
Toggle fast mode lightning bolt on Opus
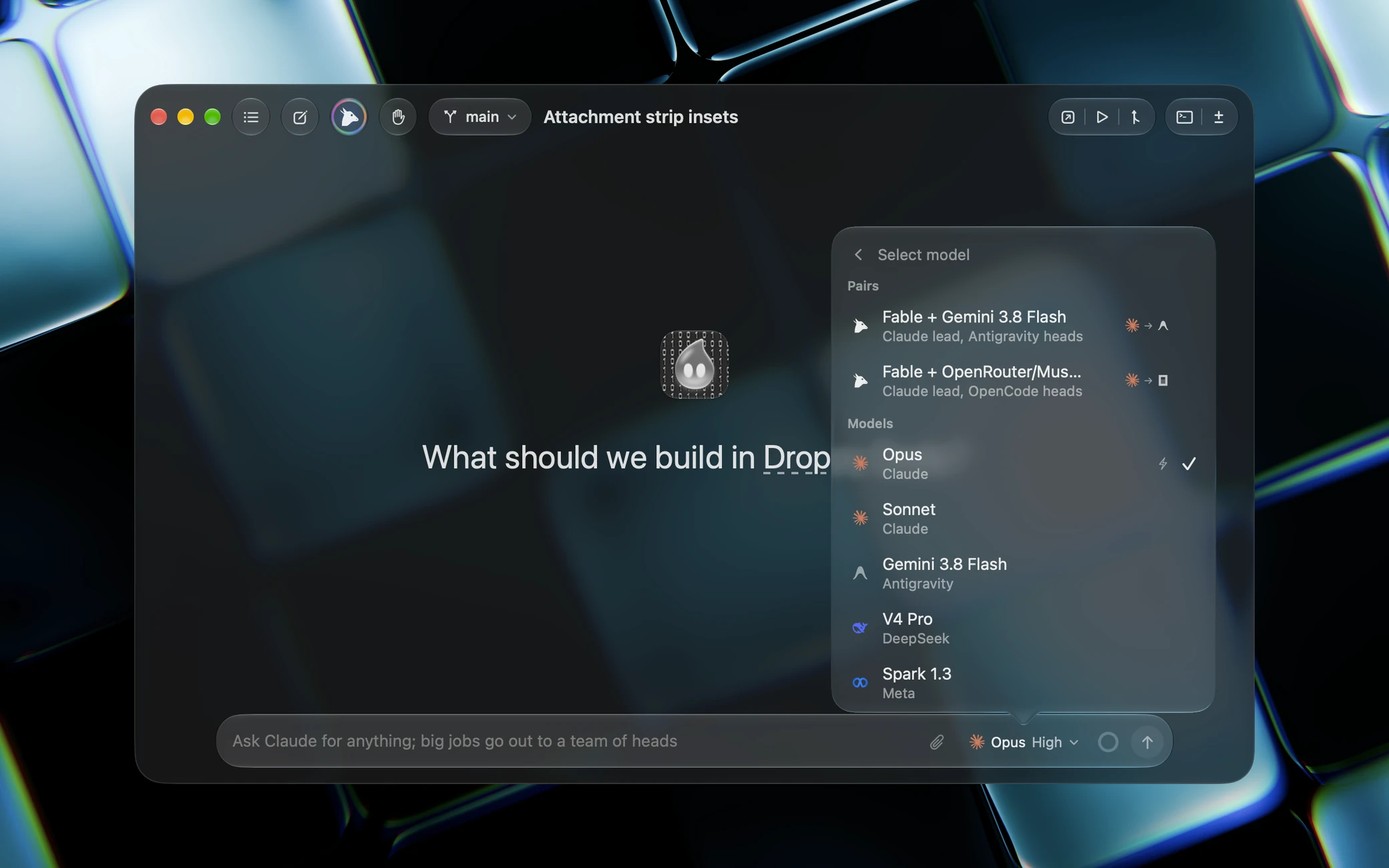1163,463
